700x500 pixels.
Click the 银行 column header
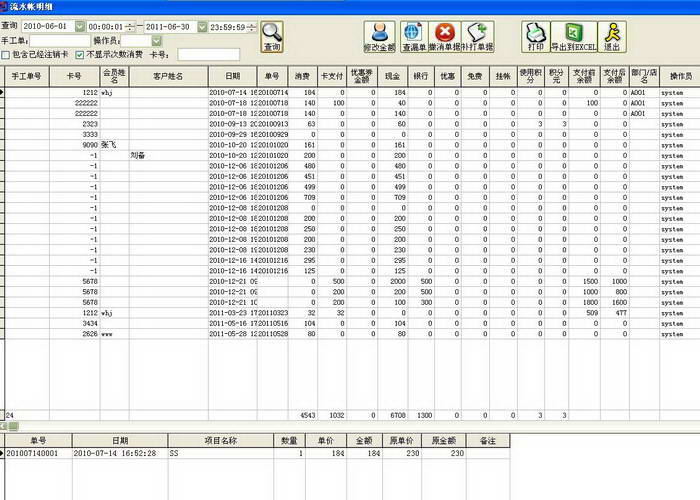pyautogui.click(x=421, y=76)
